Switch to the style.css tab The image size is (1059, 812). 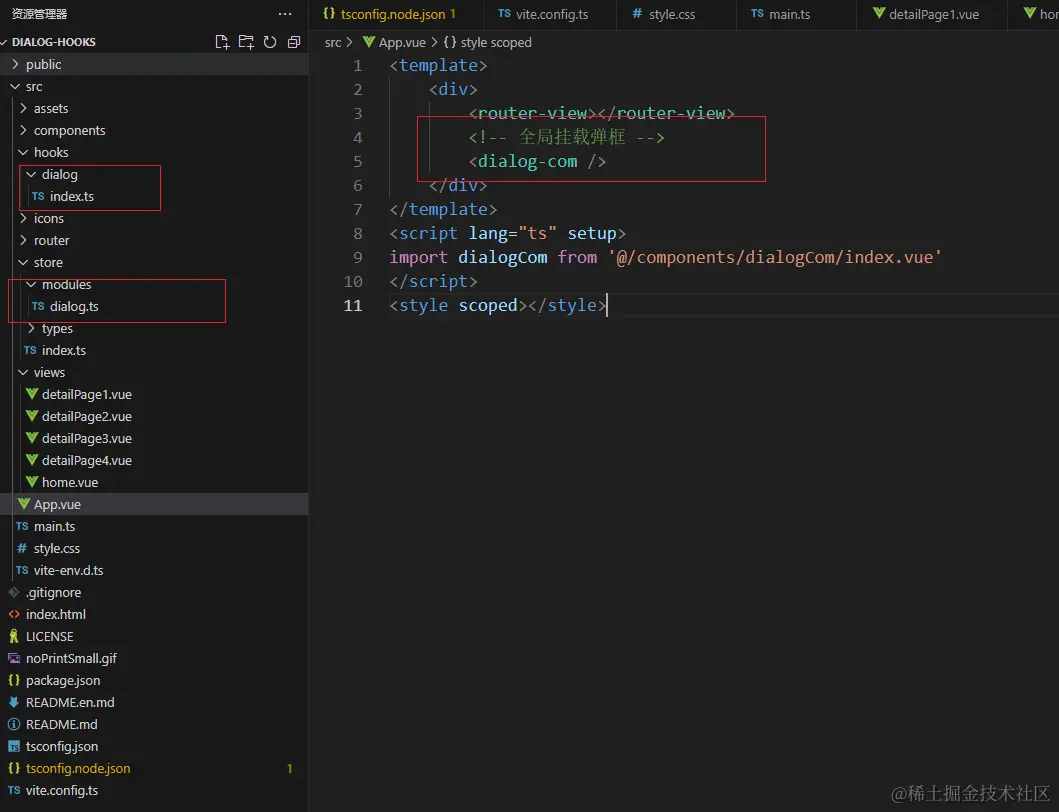coord(676,14)
